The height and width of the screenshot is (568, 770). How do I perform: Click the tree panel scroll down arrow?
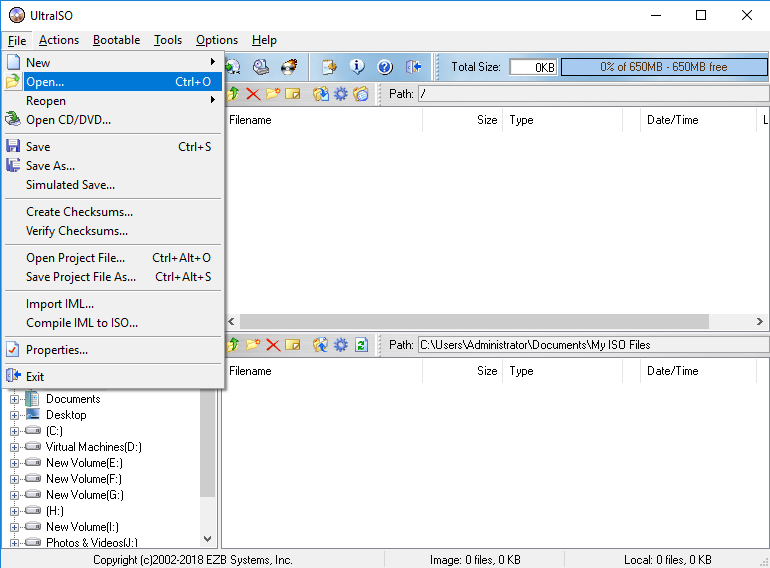(x=208, y=539)
